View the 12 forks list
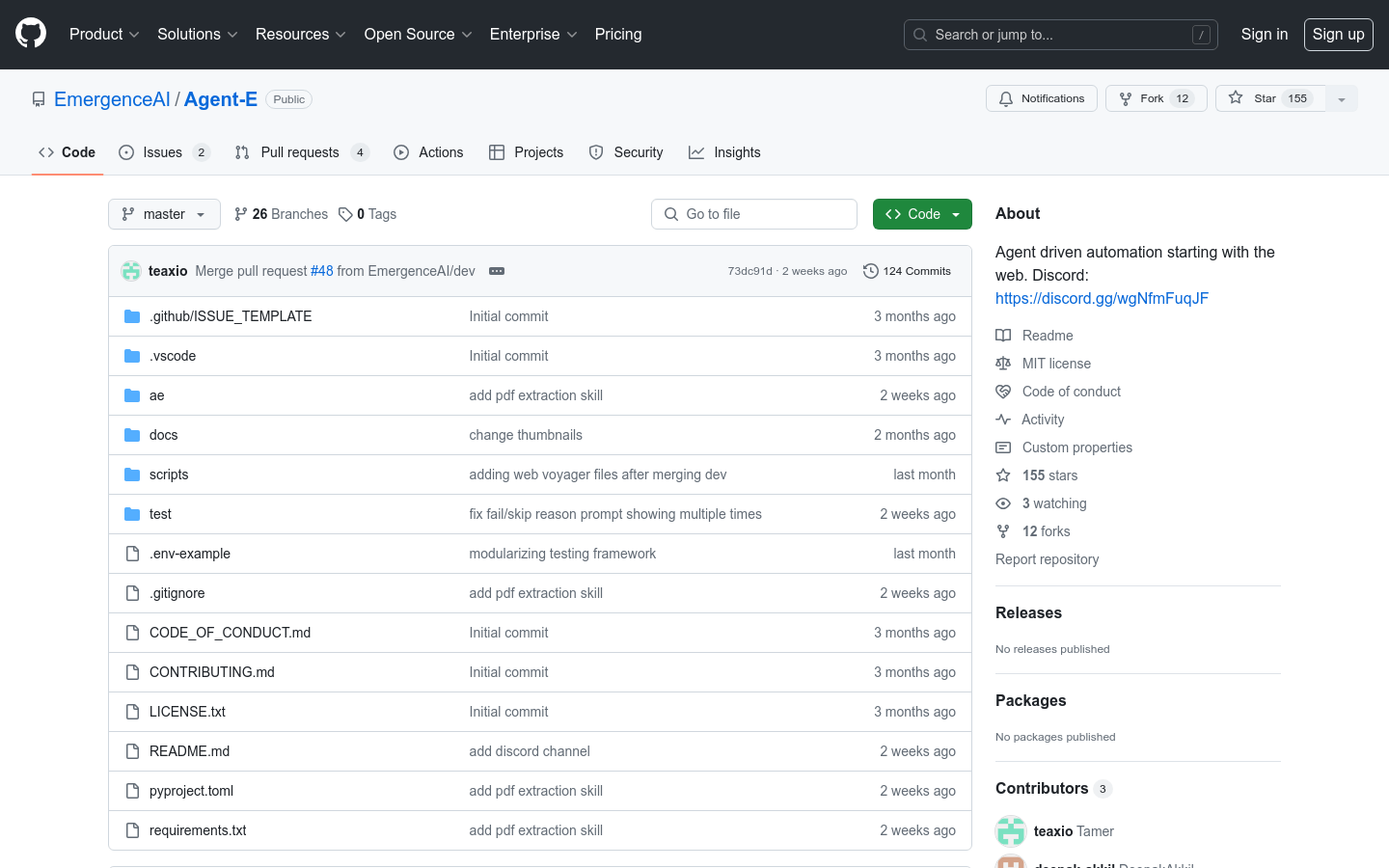The width and height of the screenshot is (1389, 868). pyautogui.click(x=1033, y=531)
